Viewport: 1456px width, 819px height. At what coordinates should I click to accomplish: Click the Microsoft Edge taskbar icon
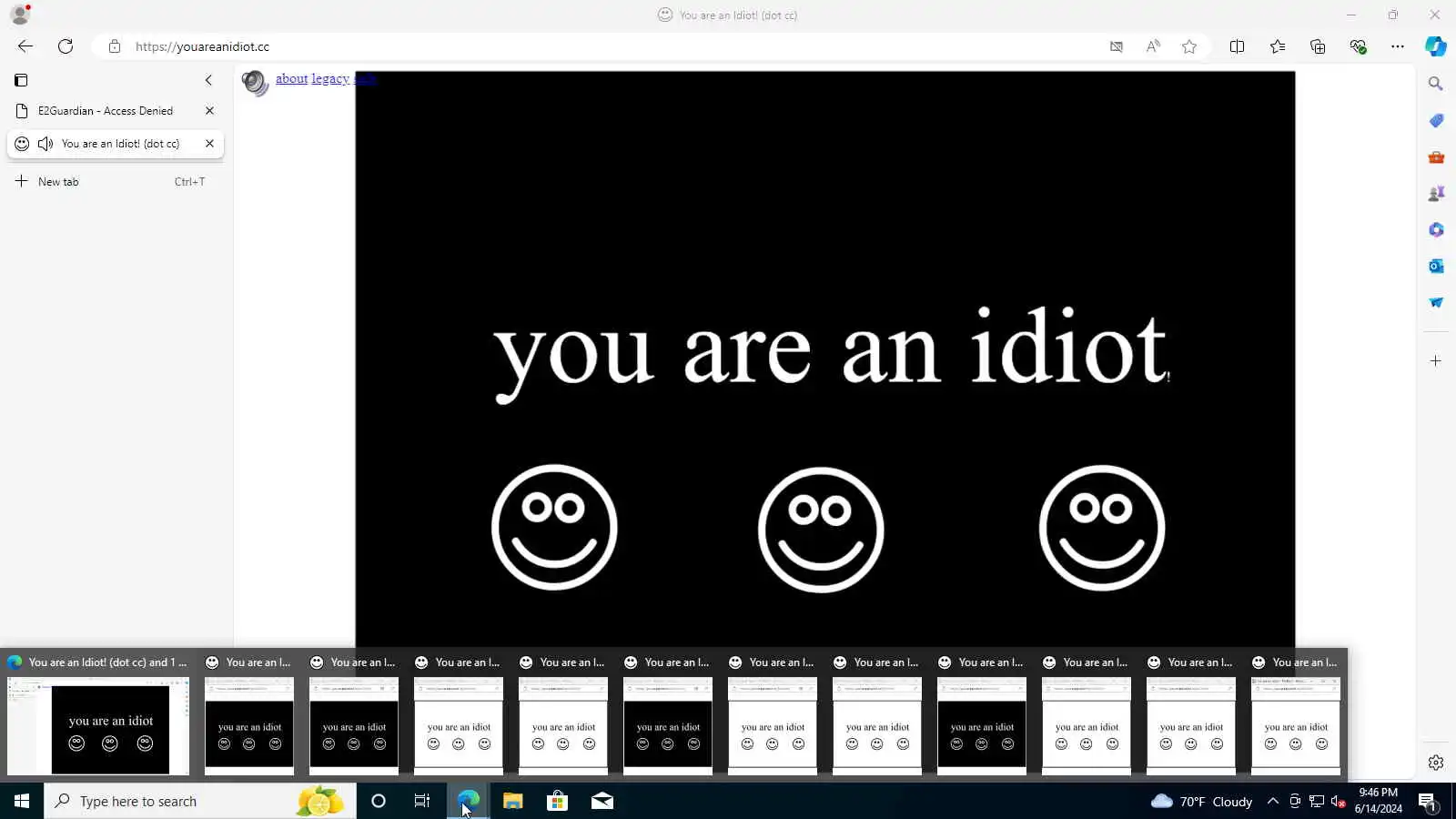tap(468, 801)
